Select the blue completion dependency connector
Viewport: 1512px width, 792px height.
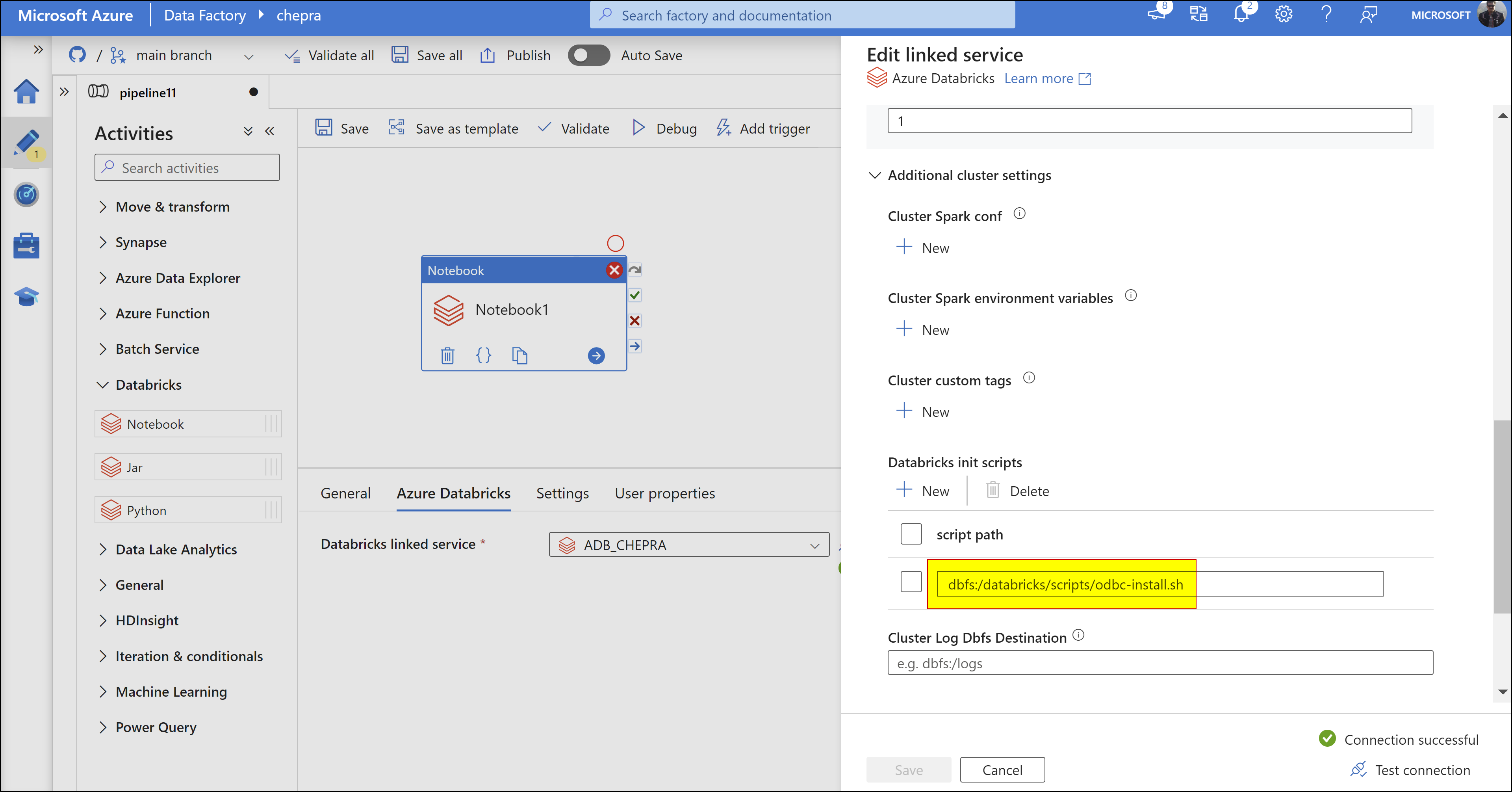(634, 346)
